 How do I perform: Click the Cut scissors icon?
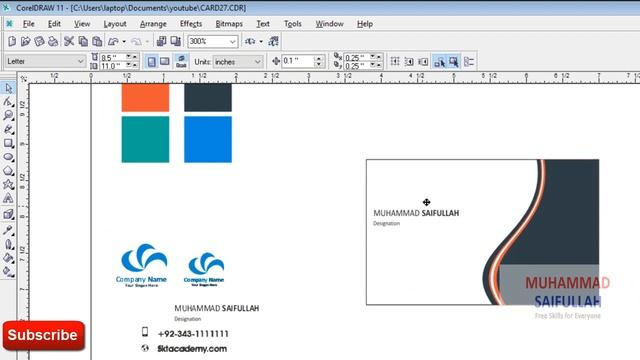(x=69, y=41)
